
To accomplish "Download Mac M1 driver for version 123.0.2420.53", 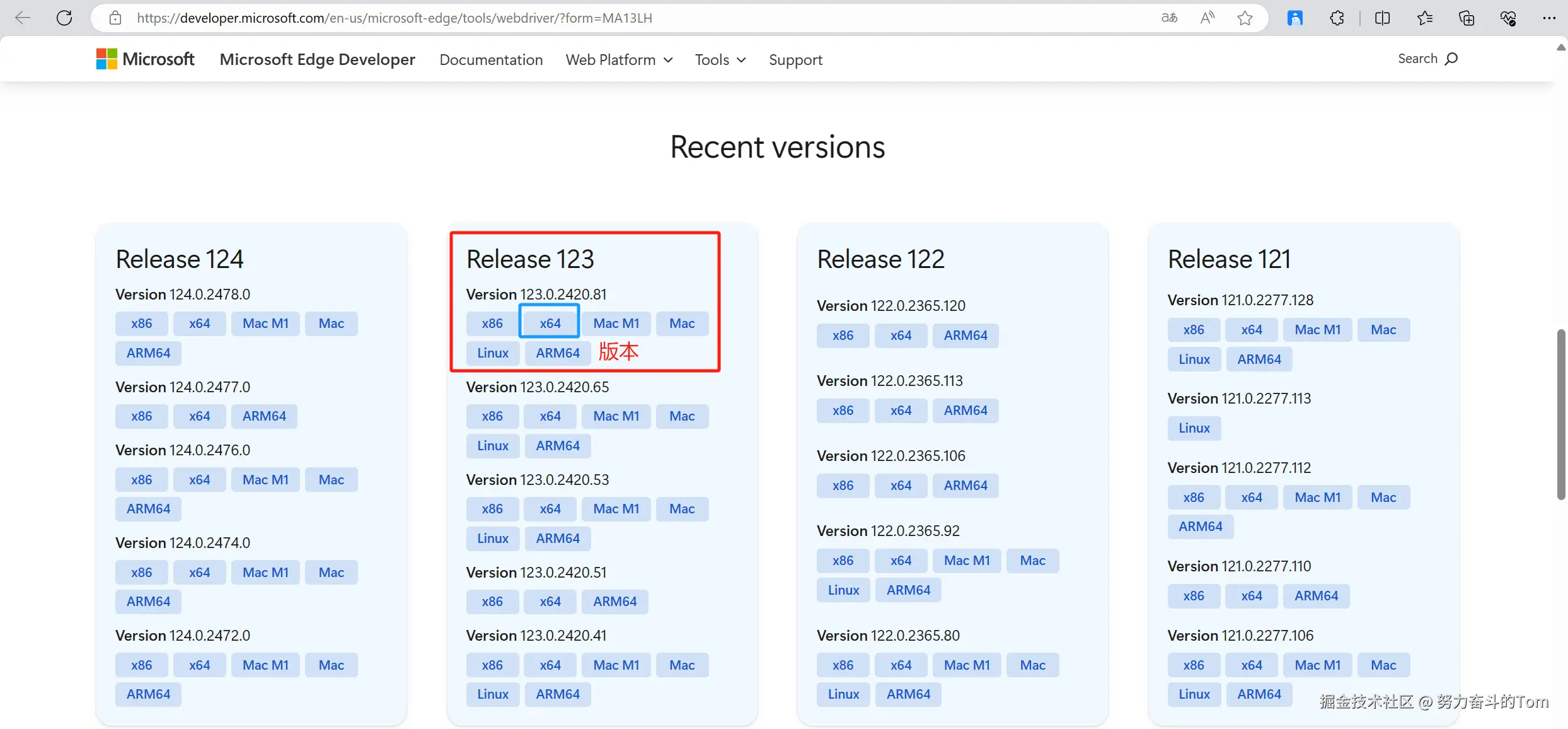I will 616,509.
